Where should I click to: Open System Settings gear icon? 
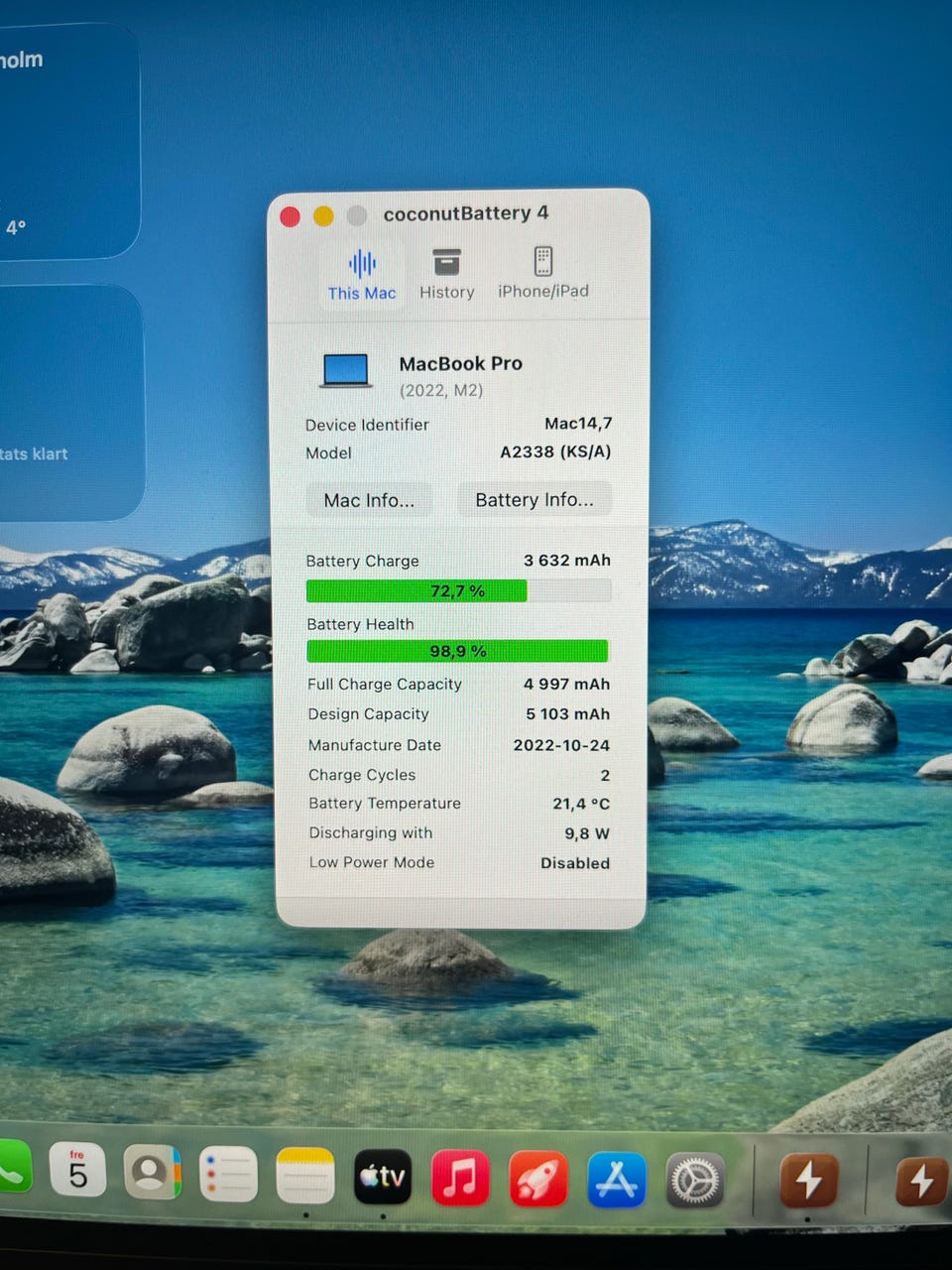[x=694, y=1180]
